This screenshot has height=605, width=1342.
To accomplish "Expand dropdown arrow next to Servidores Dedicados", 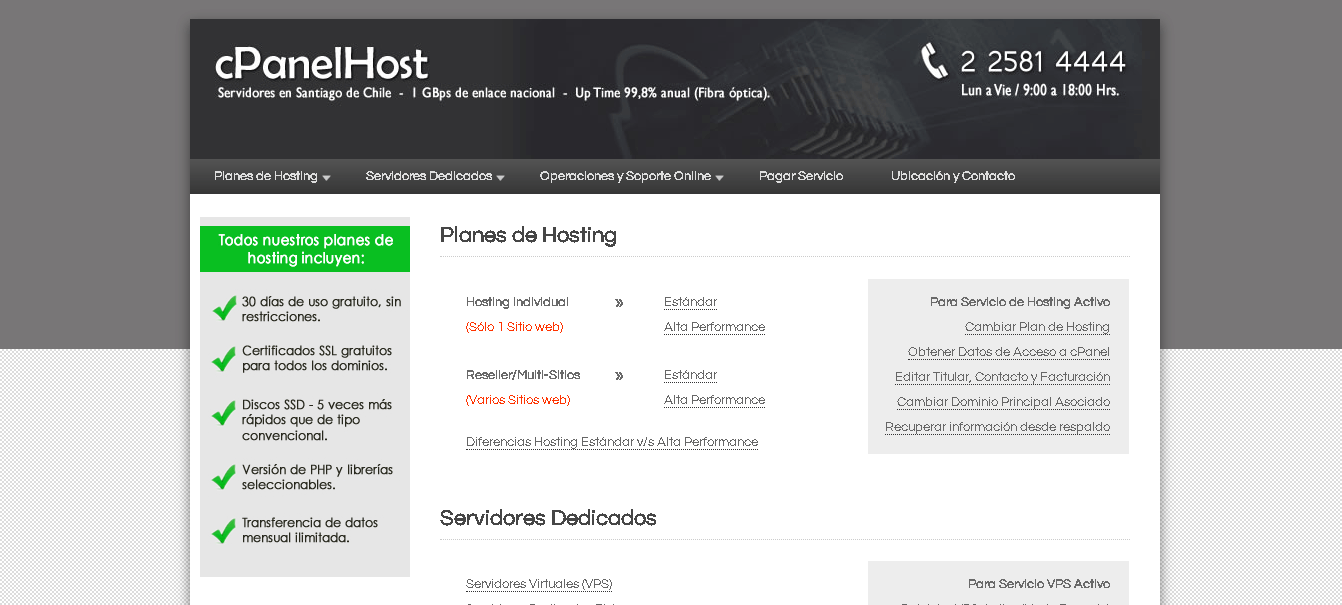I will [501, 178].
